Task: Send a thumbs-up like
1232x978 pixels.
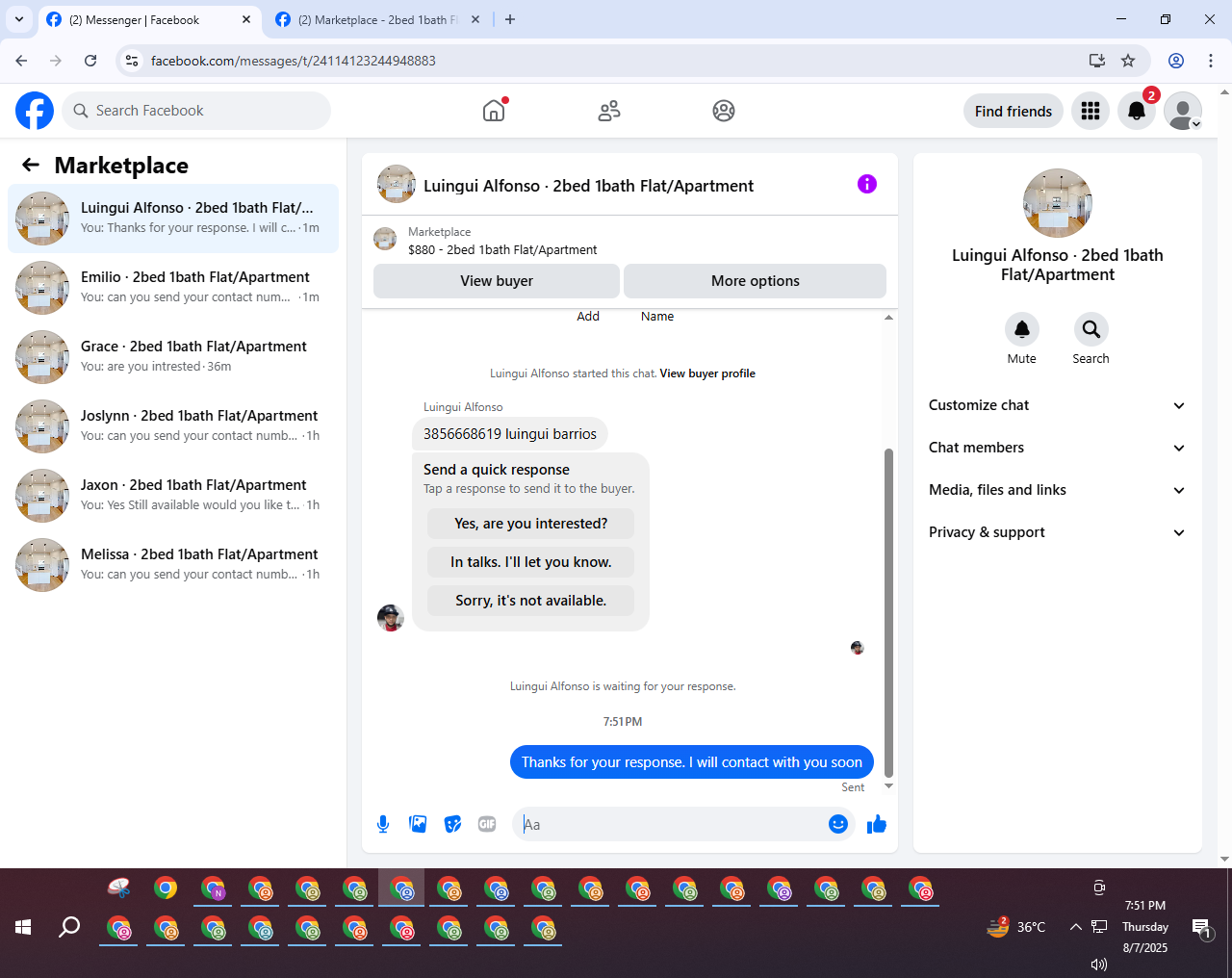Action: 877,824
